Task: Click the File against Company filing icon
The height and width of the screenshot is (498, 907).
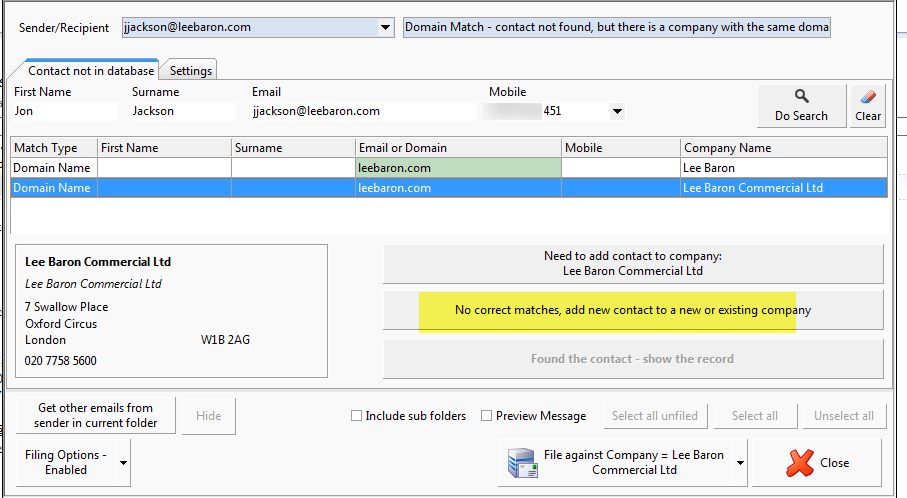Action: coord(522,463)
